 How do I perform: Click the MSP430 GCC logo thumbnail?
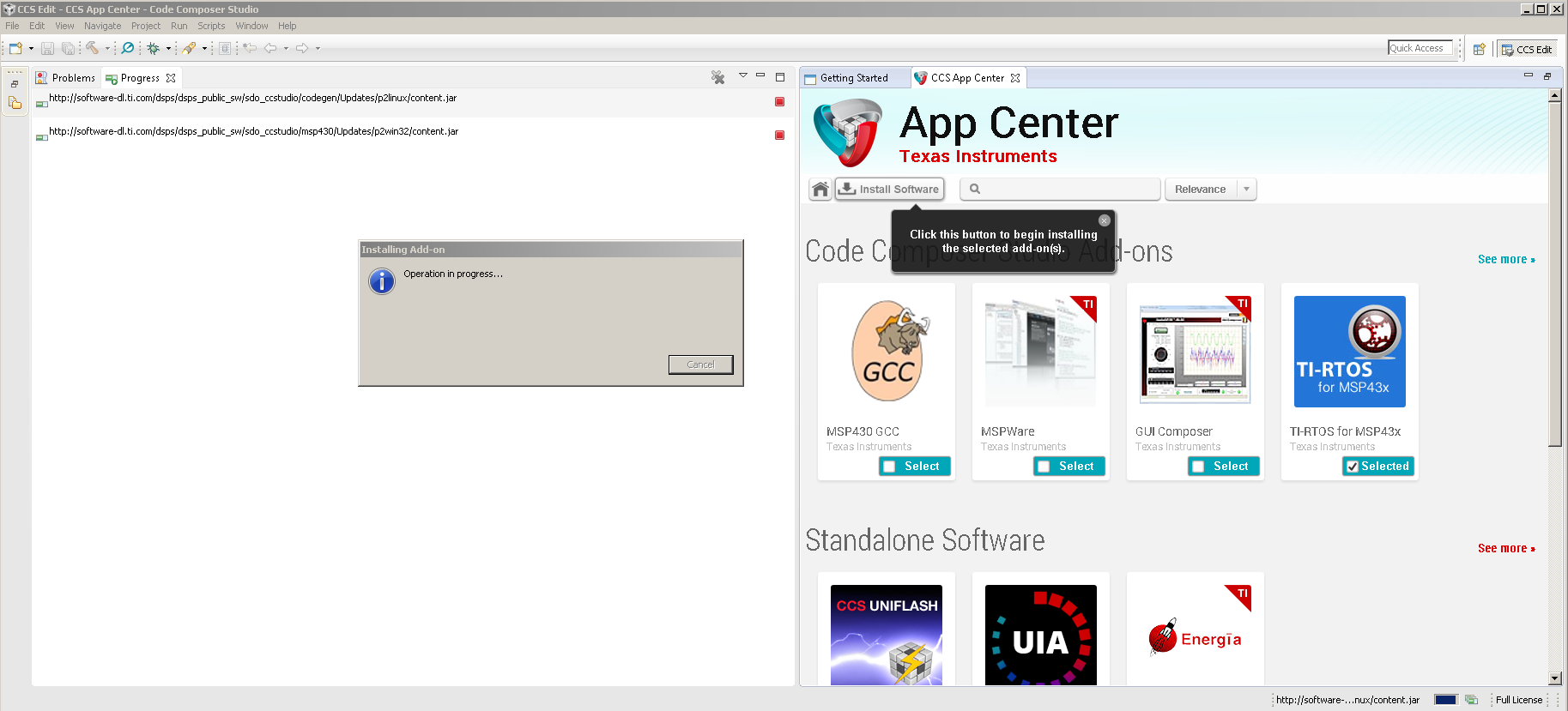887,351
